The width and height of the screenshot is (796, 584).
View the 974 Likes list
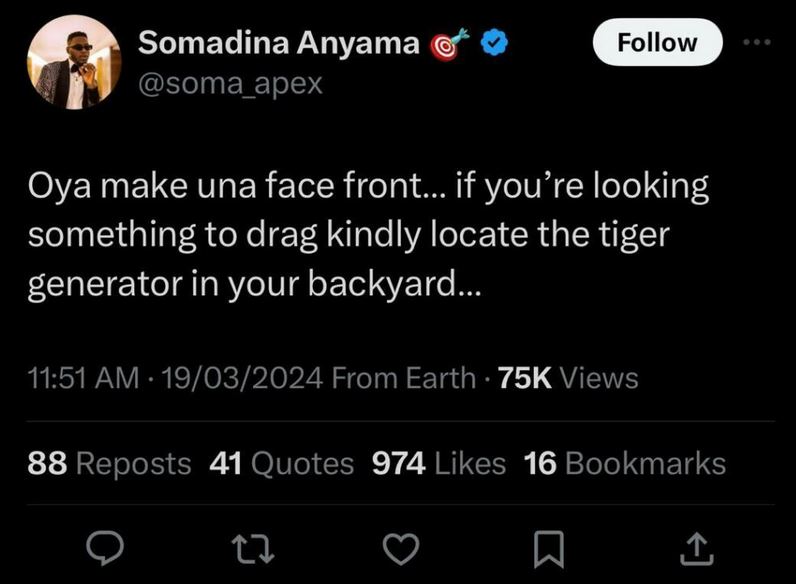(438, 463)
